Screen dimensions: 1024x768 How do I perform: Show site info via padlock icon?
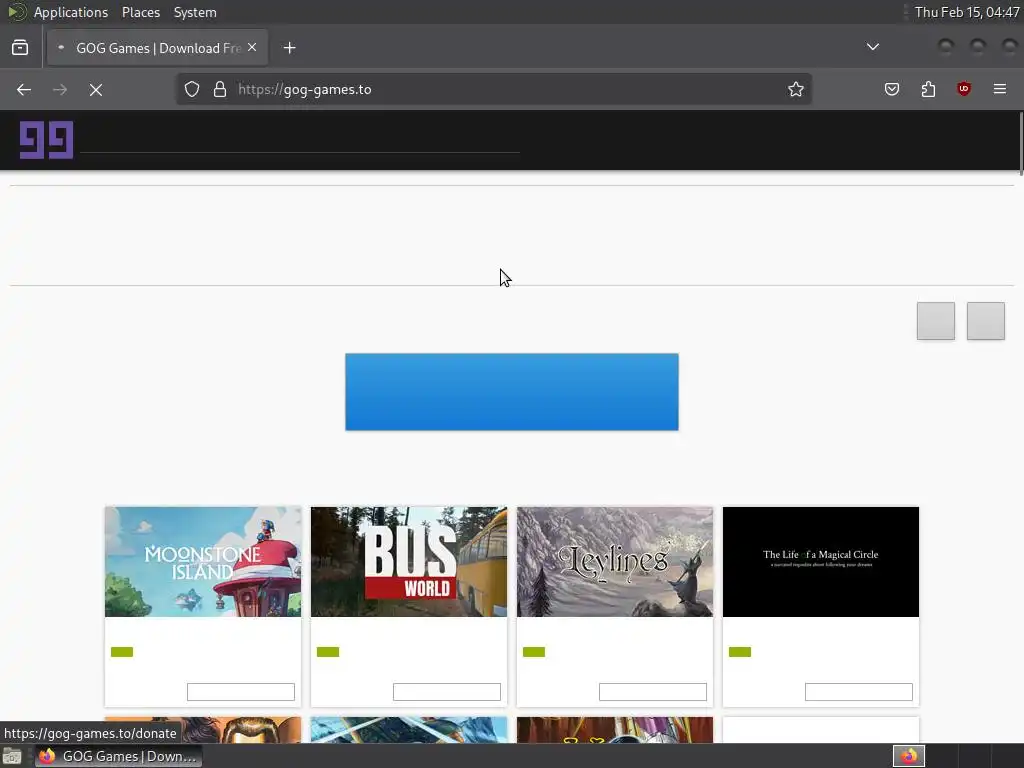point(220,89)
